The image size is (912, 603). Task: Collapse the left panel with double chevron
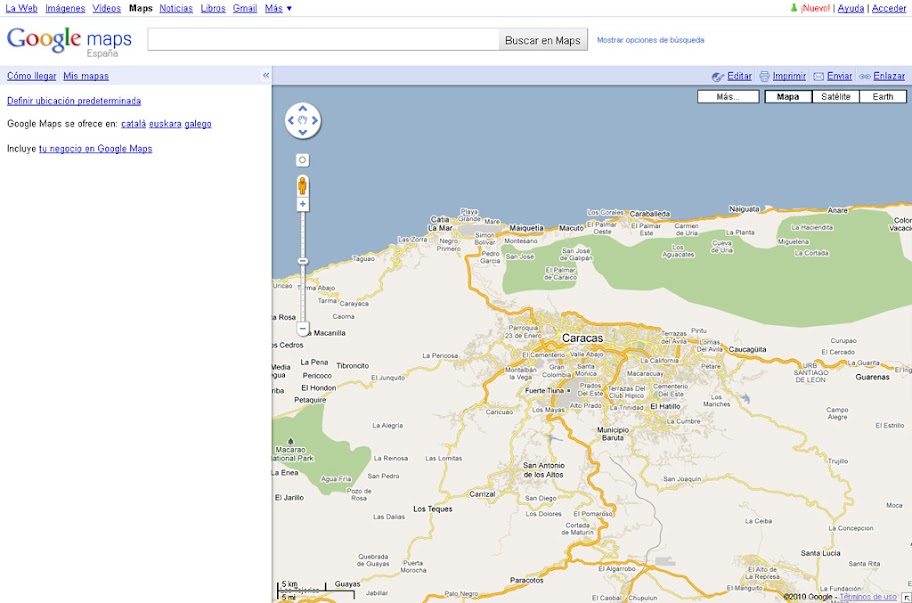[266, 75]
